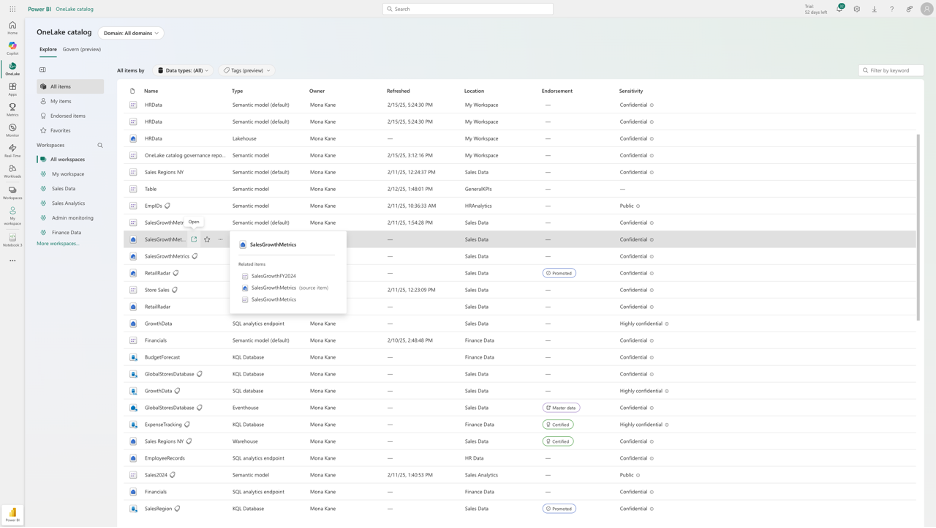Open the Tags (preview) filter dropdown
The width and height of the screenshot is (936, 528).
[247, 70]
